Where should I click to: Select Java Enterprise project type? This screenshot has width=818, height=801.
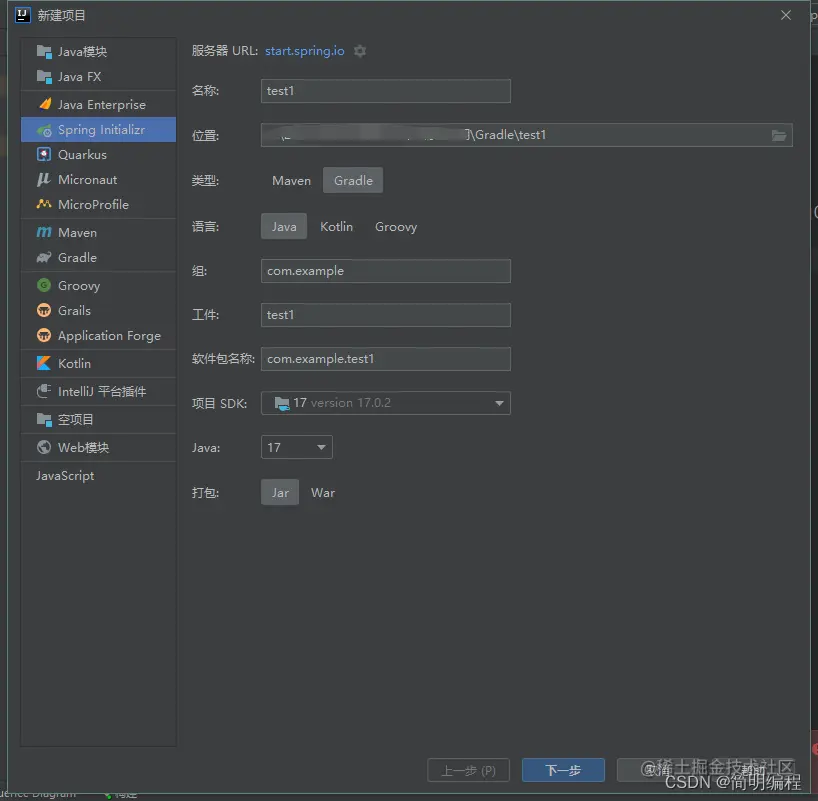(99, 104)
